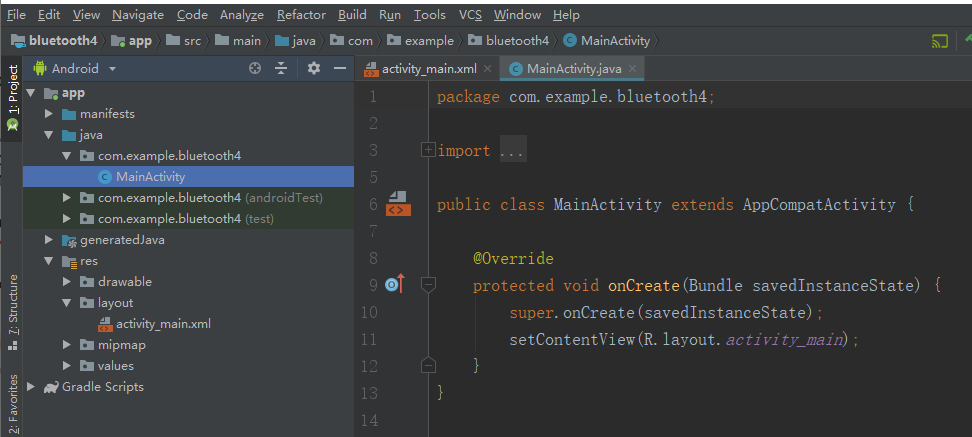Expand the drawable folder

tap(67, 282)
